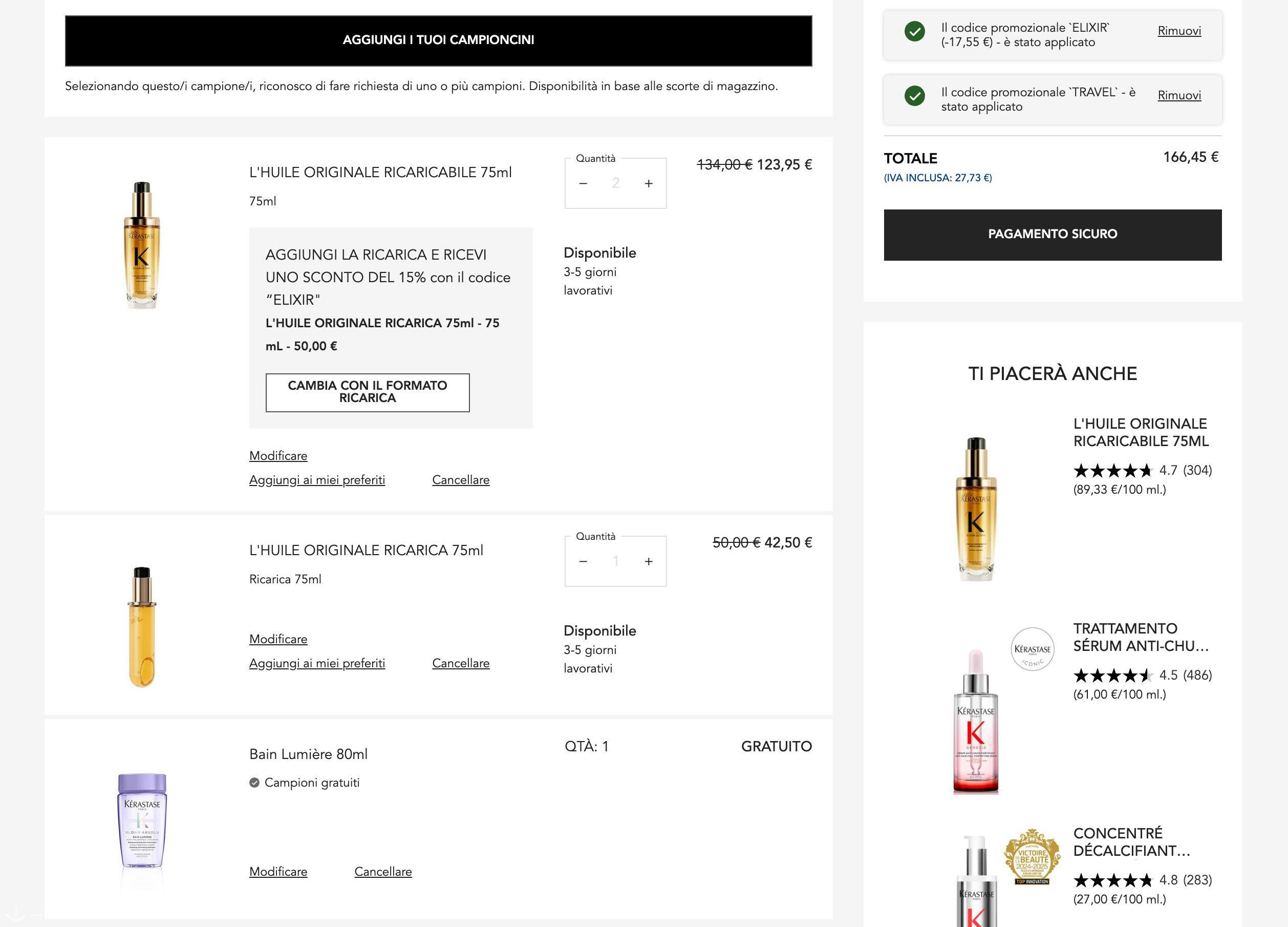Proceed with Pagamento Sicuro button
1288x927 pixels.
click(1053, 235)
